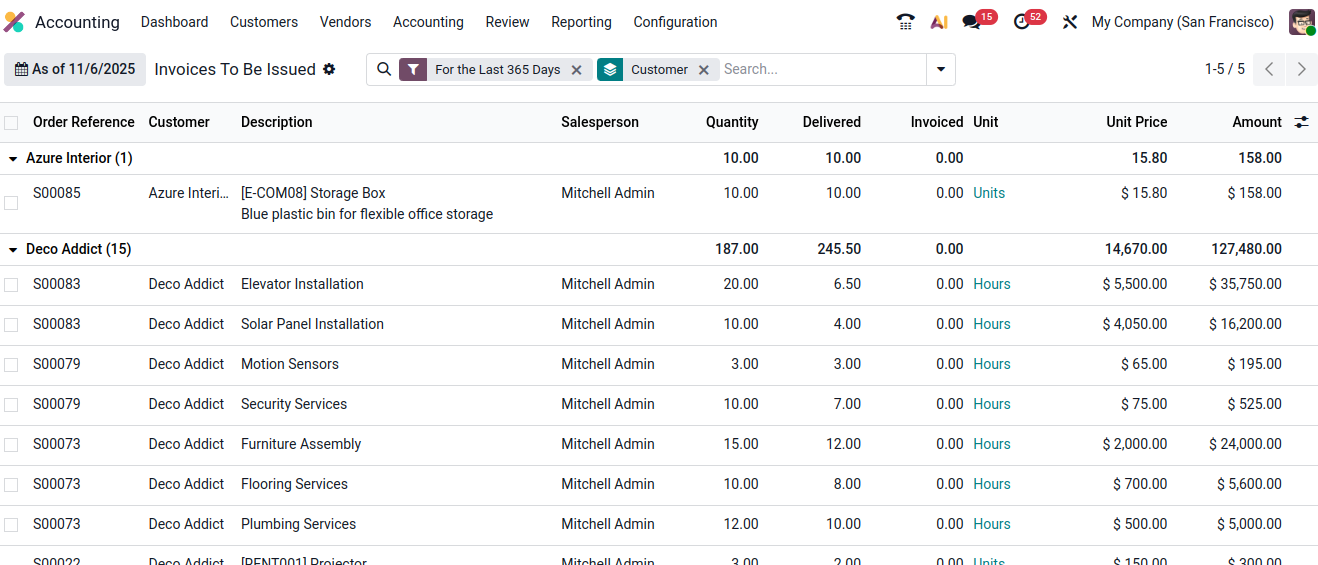Open the column settings adjust icon
This screenshot has height=565, width=1318.
pyautogui.click(x=1301, y=122)
